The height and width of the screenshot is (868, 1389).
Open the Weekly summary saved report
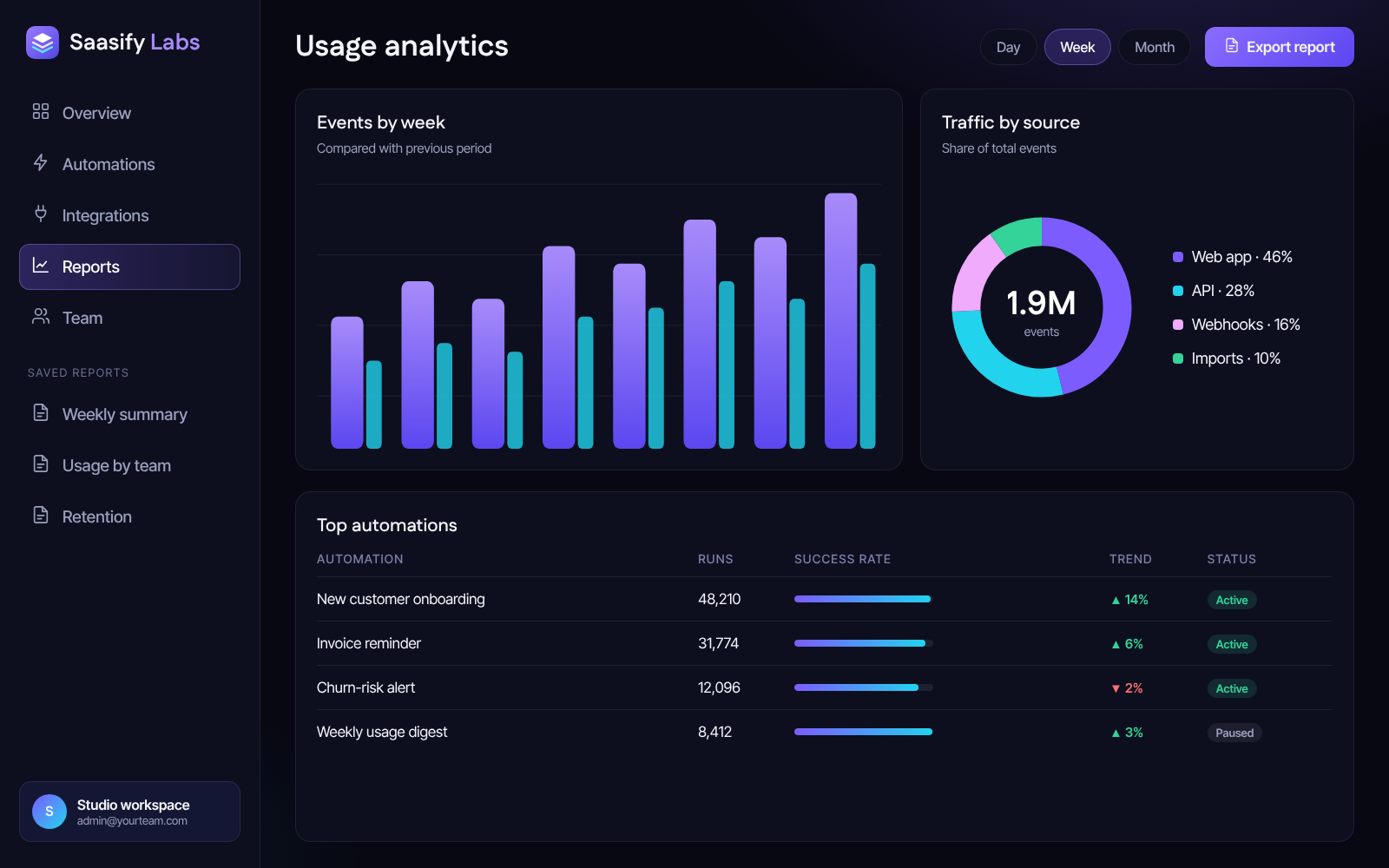coord(129,414)
